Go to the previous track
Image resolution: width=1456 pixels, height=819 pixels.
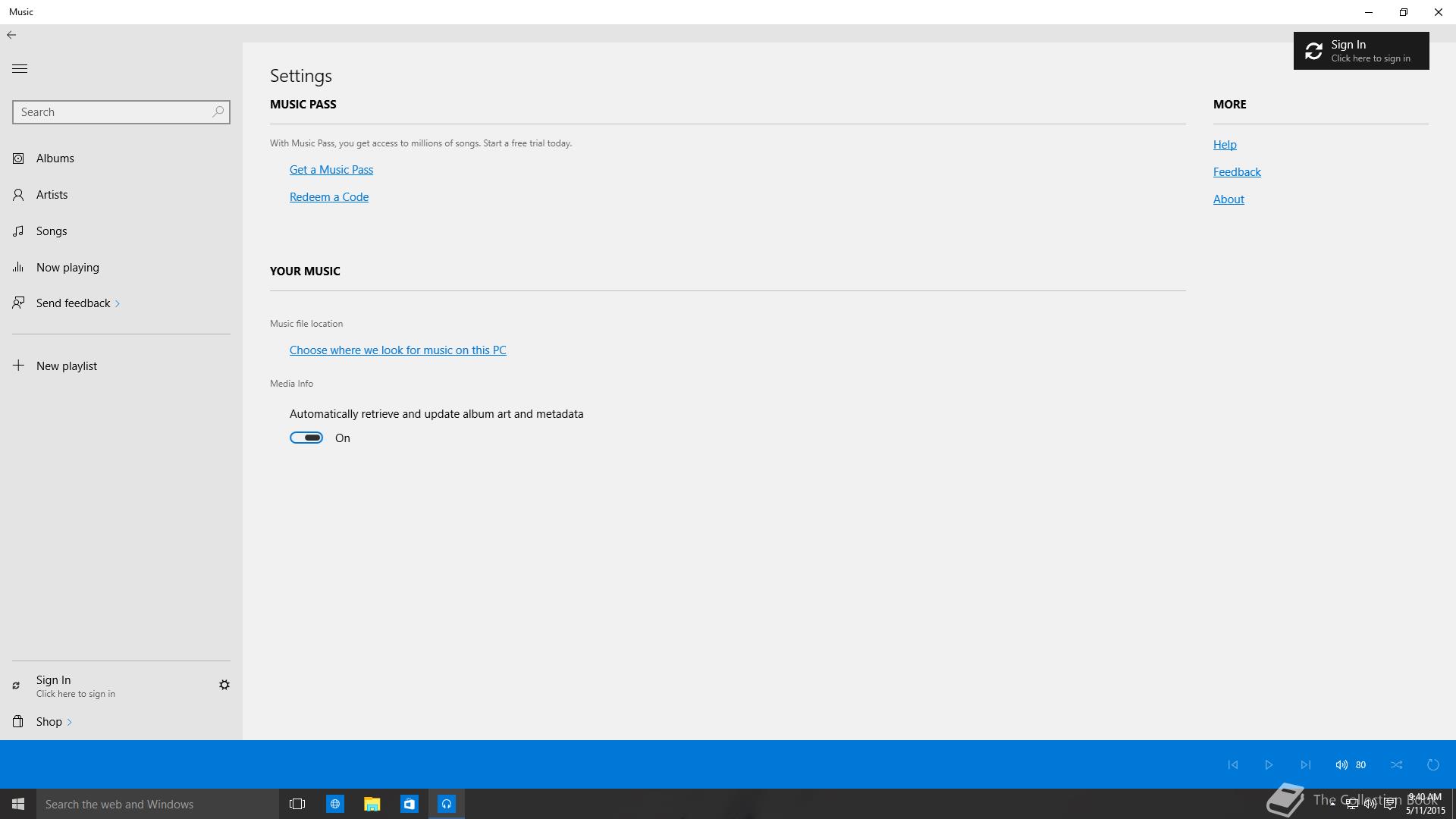(1233, 764)
